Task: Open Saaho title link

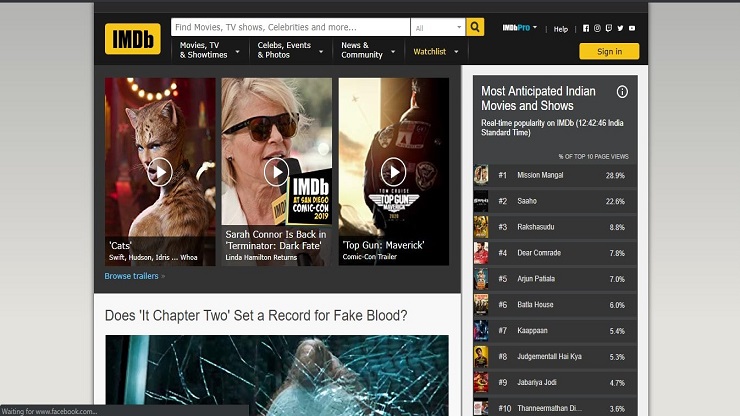Action: 527,201
